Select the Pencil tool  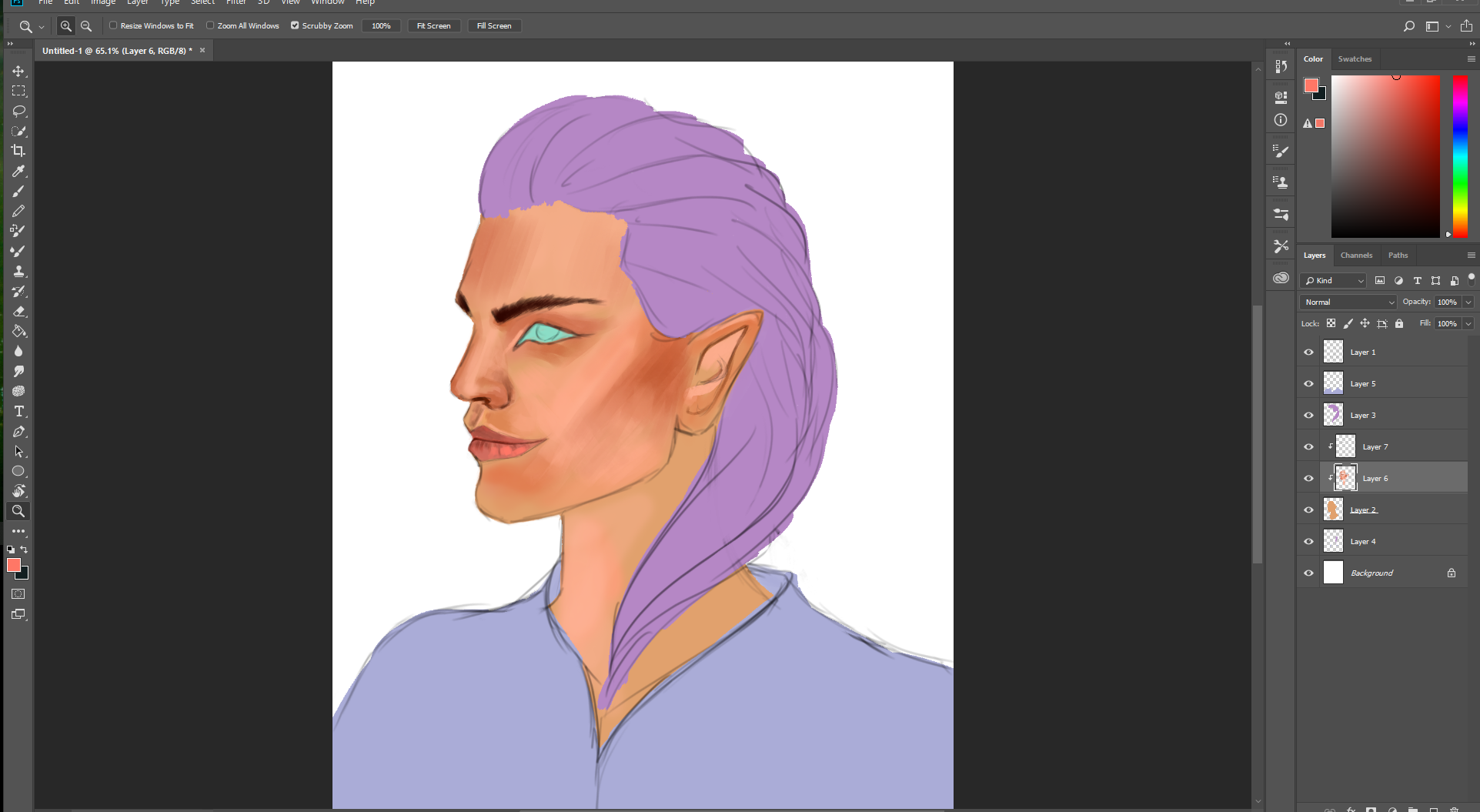click(18, 211)
